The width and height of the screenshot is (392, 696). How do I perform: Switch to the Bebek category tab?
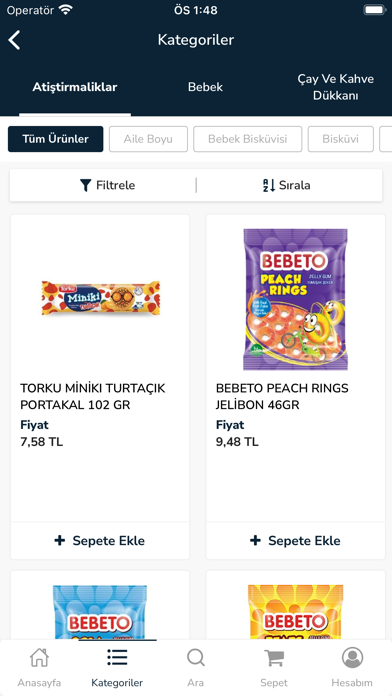click(x=205, y=87)
